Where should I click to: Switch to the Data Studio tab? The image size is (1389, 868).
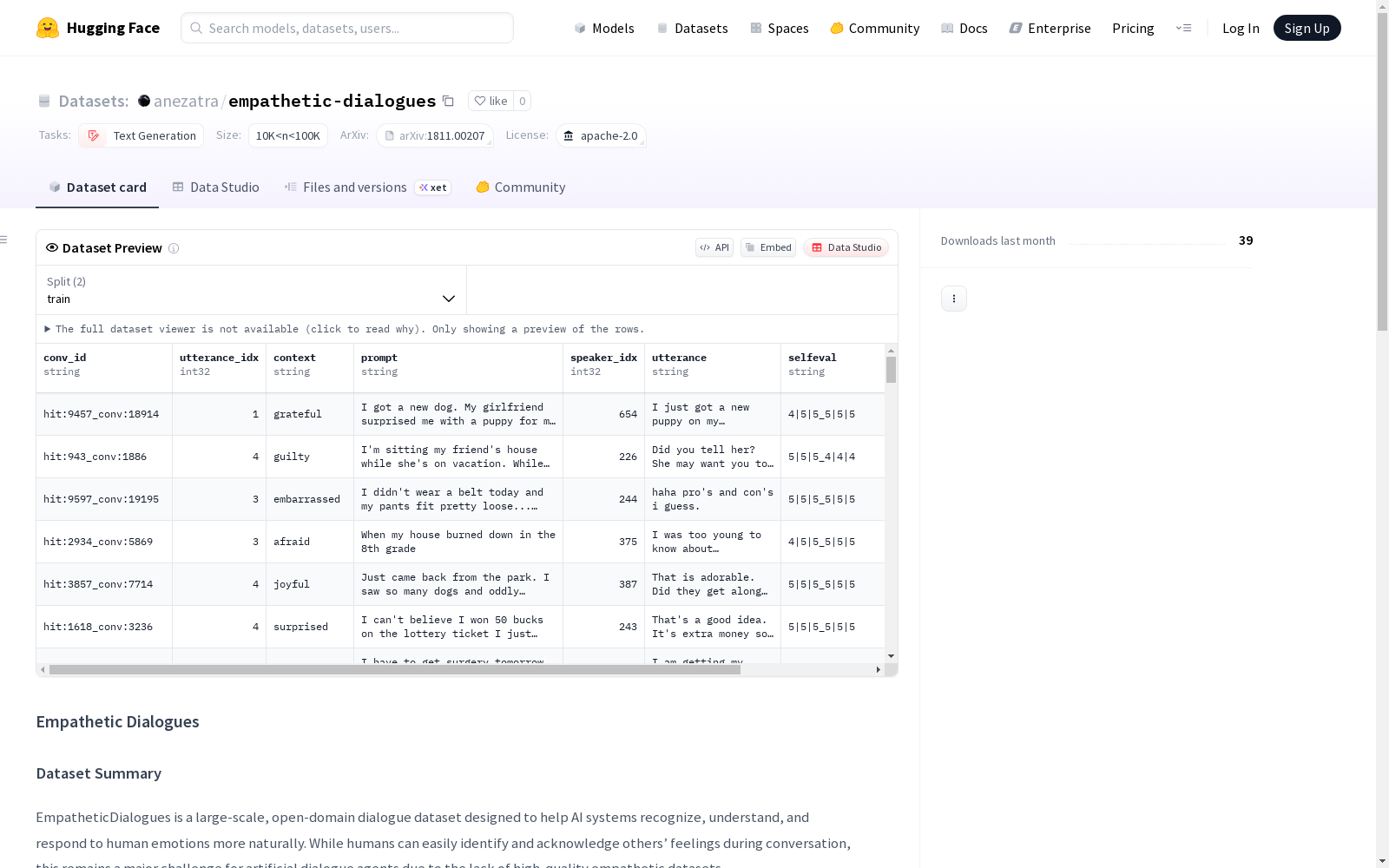pyautogui.click(x=216, y=187)
